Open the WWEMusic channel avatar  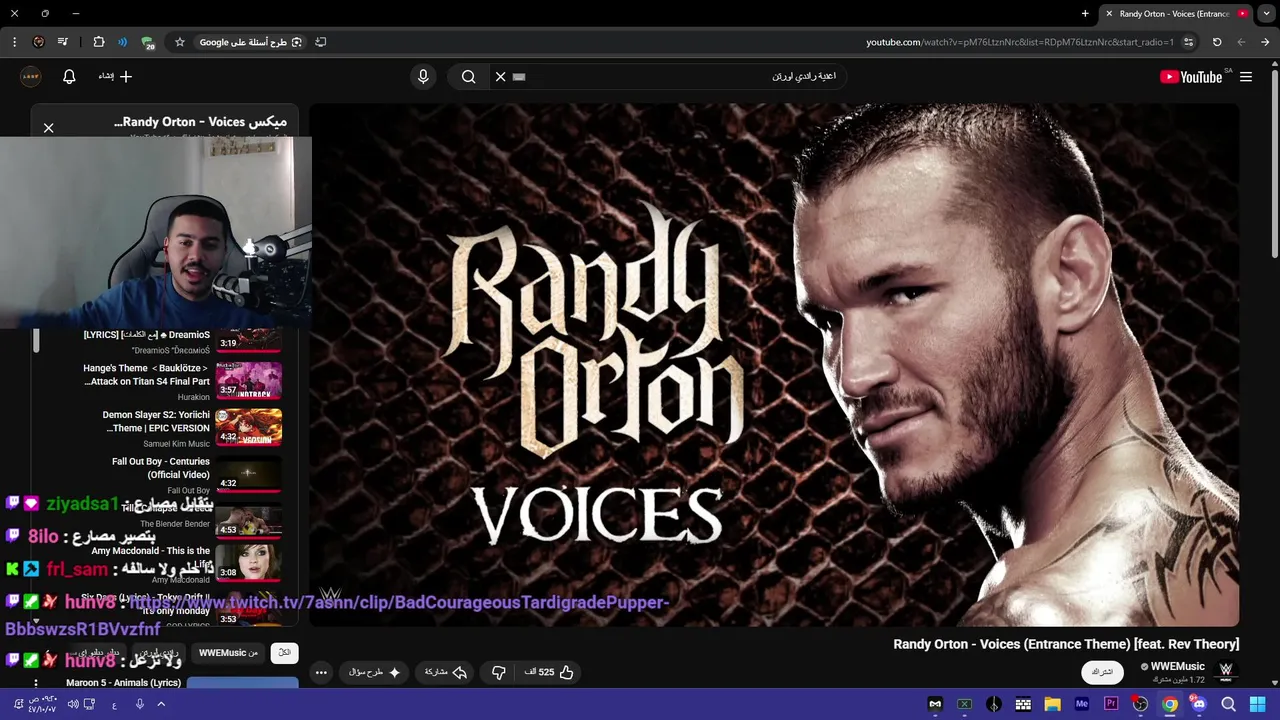click(x=1226, y=670)
